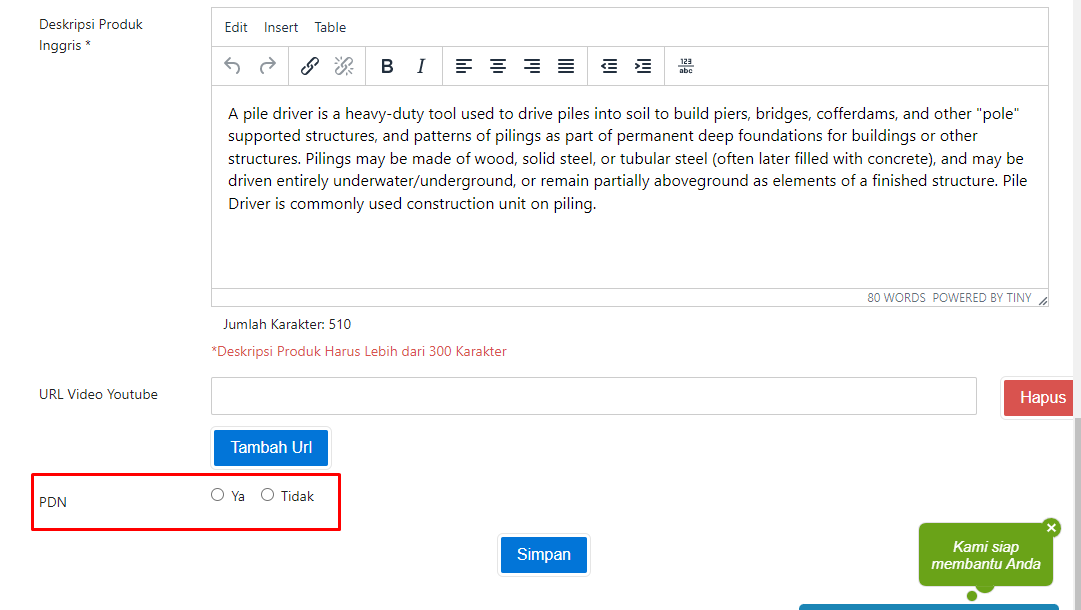This screenshot has height=610, width=1081.
Task: Undo the last edit in editor
Action: click(x=232, y=66)
